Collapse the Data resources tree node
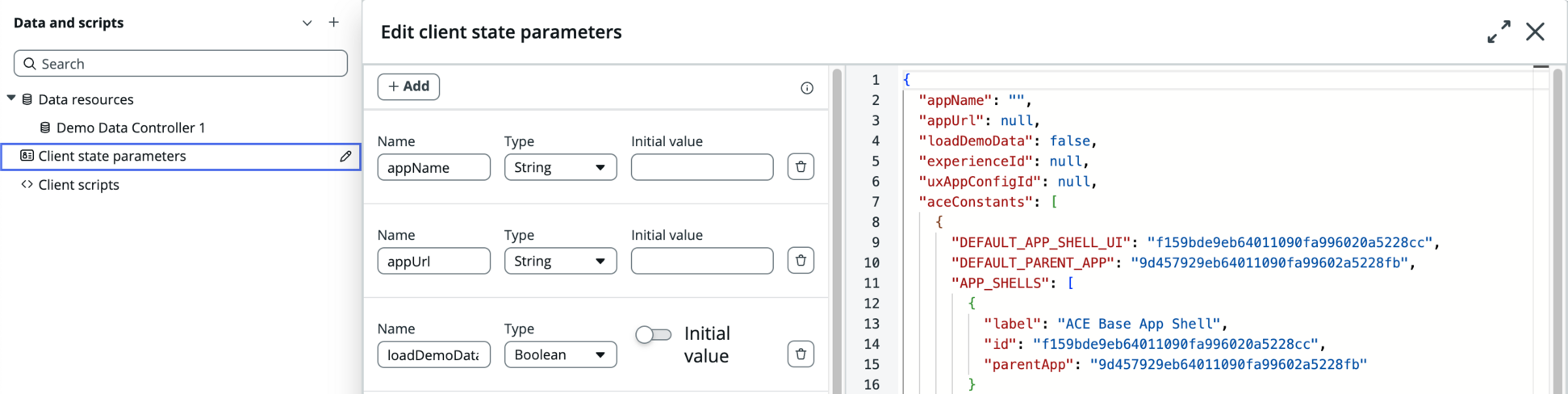The image size is (1568, 394). (x=11, y=98)
